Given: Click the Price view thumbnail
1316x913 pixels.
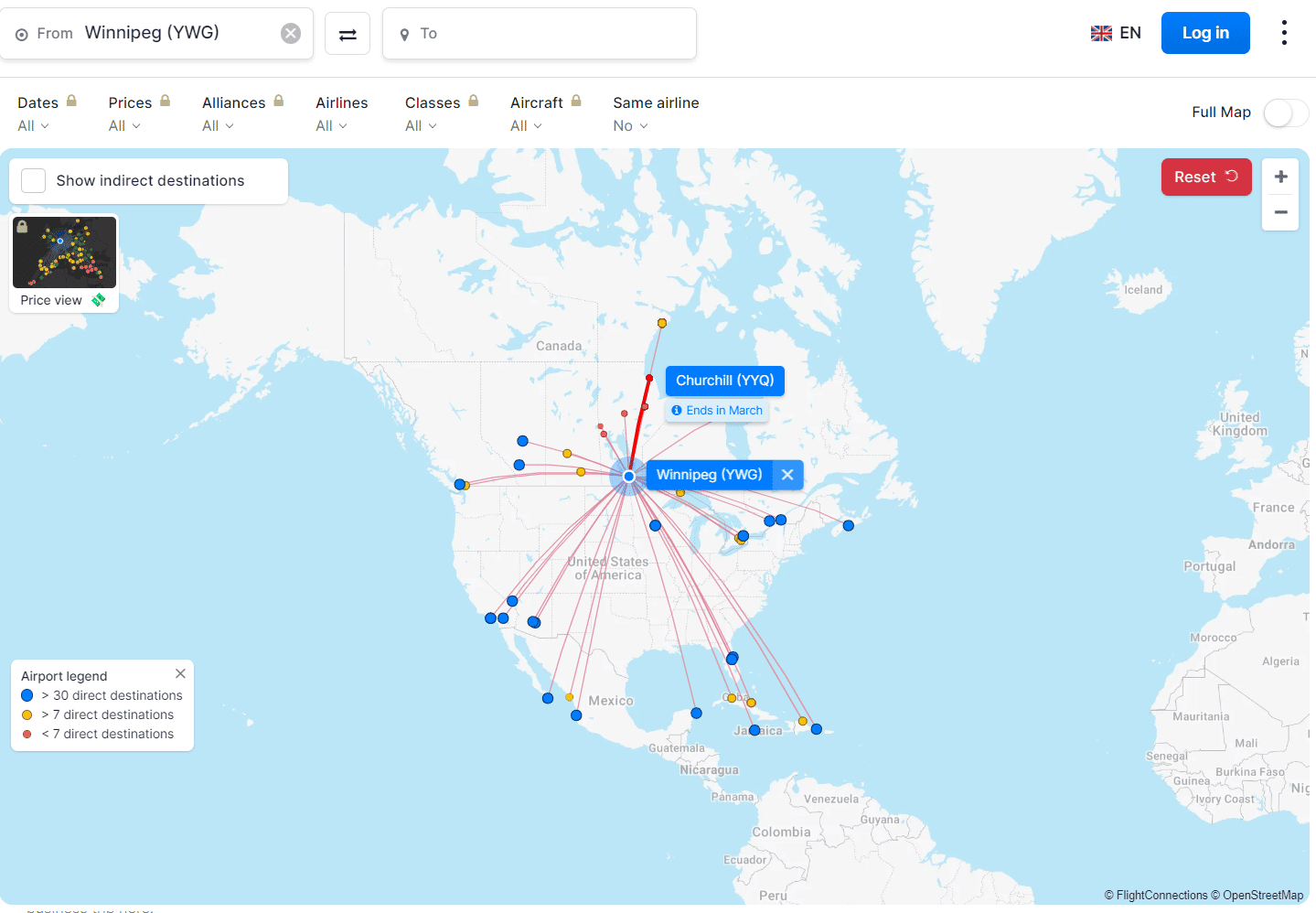Looking at the screenshot, I should point(64,253).
